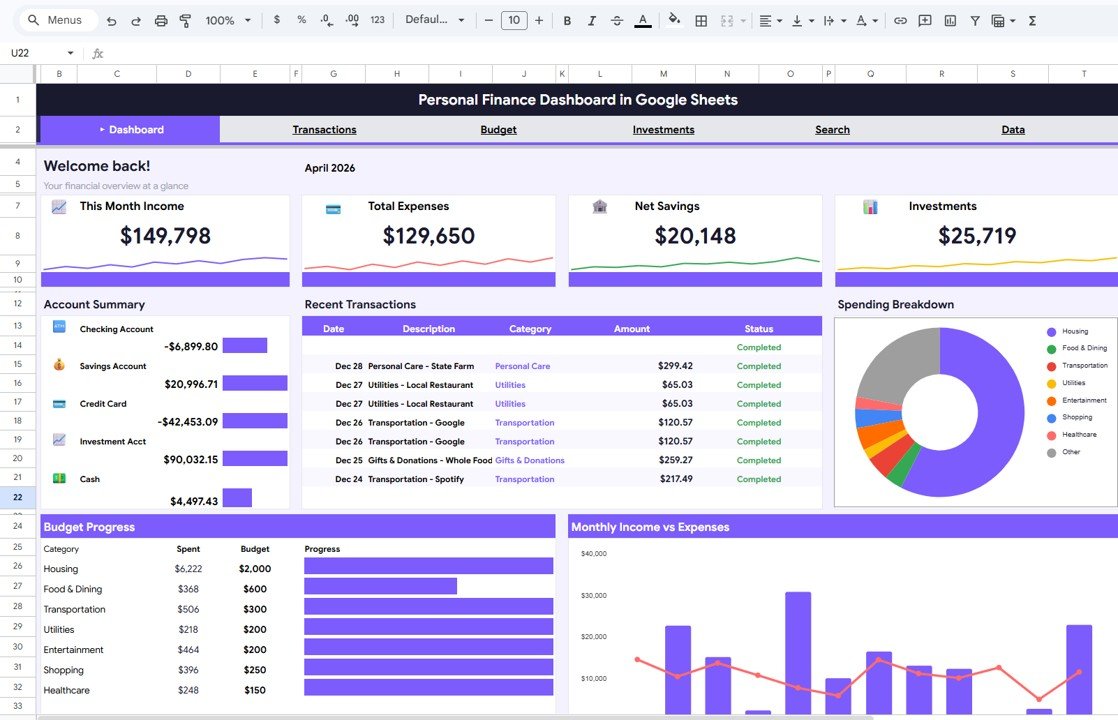
Task: Open the Functions (Σ) menu
Action: [x=1031, y=19]
